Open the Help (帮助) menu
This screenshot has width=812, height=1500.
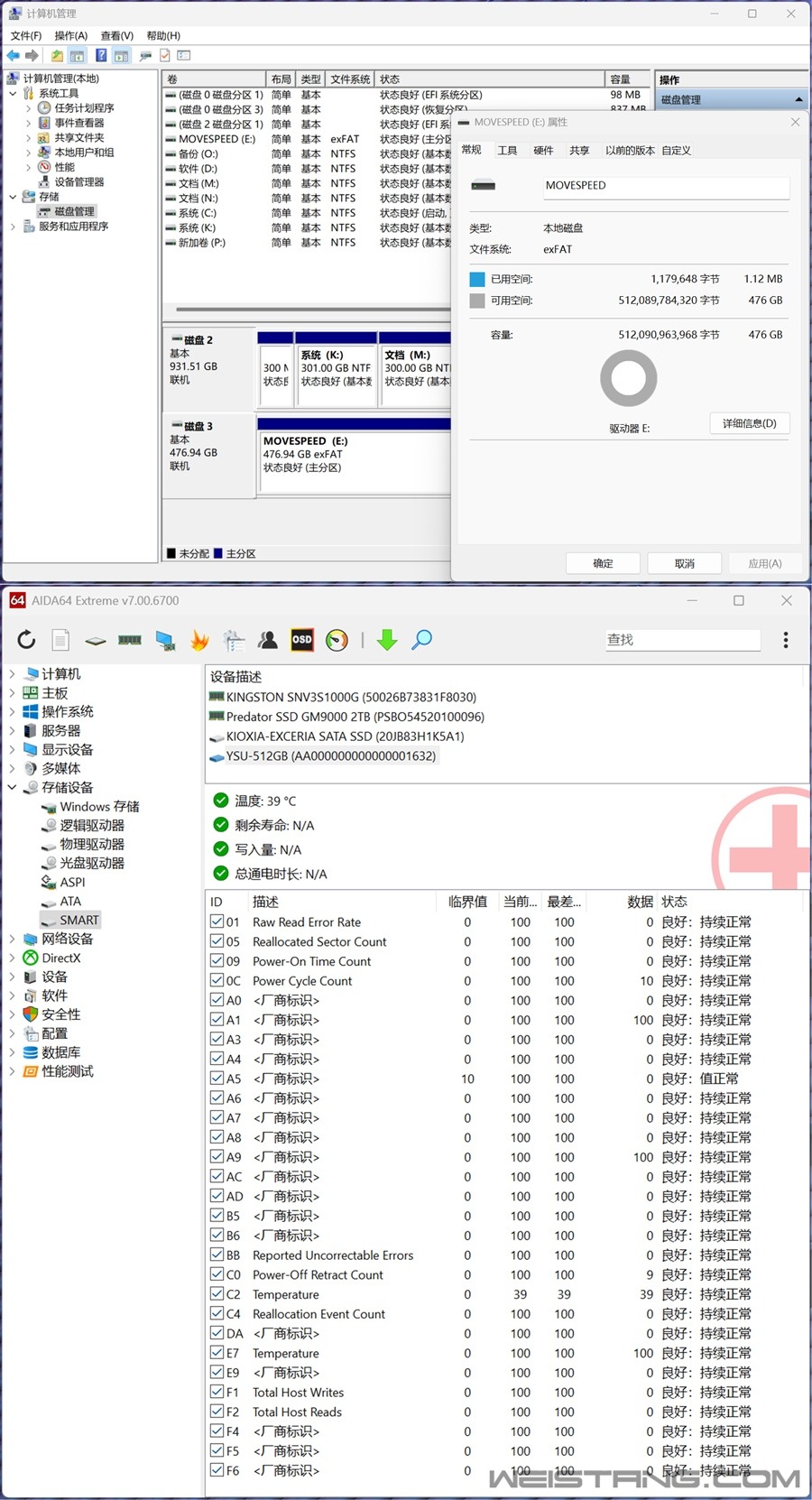pos(163,35)
